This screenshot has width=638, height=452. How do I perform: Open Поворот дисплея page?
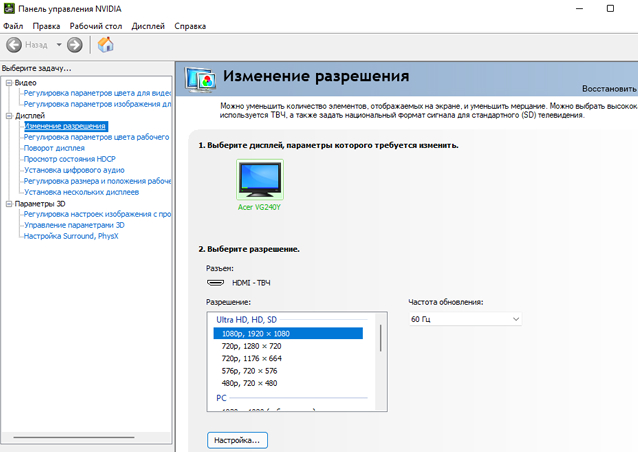(x=54, y=148)
